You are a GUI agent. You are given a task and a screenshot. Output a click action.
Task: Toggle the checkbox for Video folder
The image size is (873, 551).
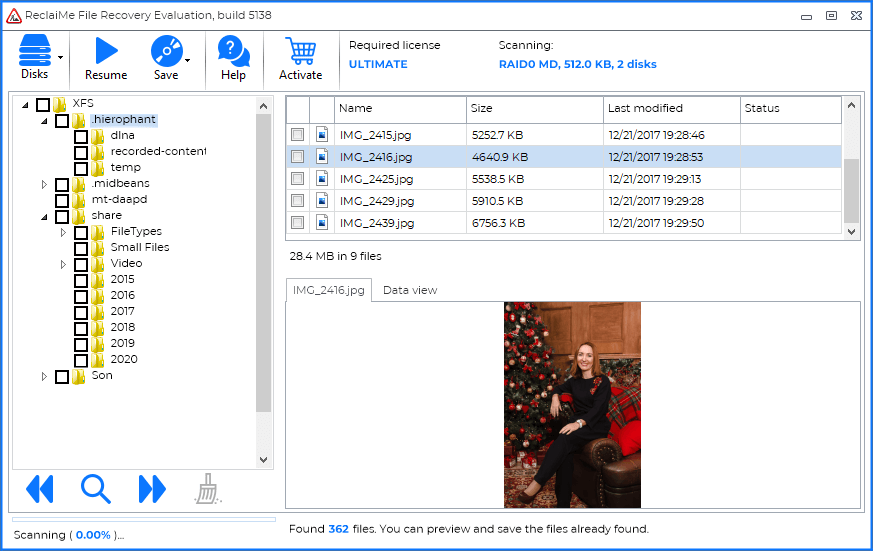coord(81,264)
